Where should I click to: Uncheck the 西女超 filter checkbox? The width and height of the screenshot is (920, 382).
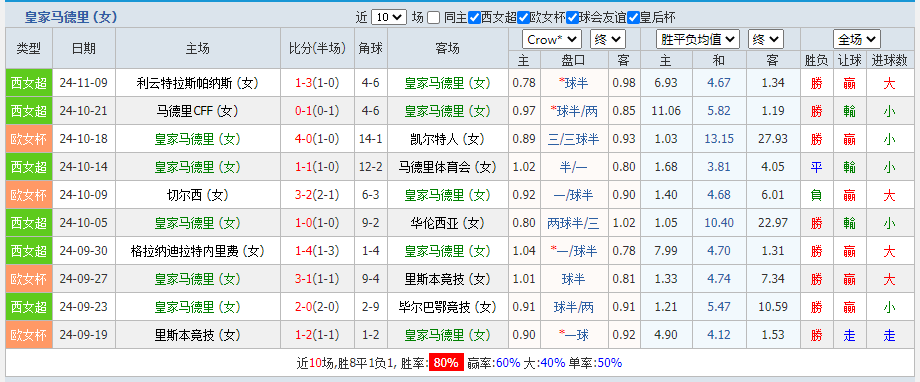point(475,18)
